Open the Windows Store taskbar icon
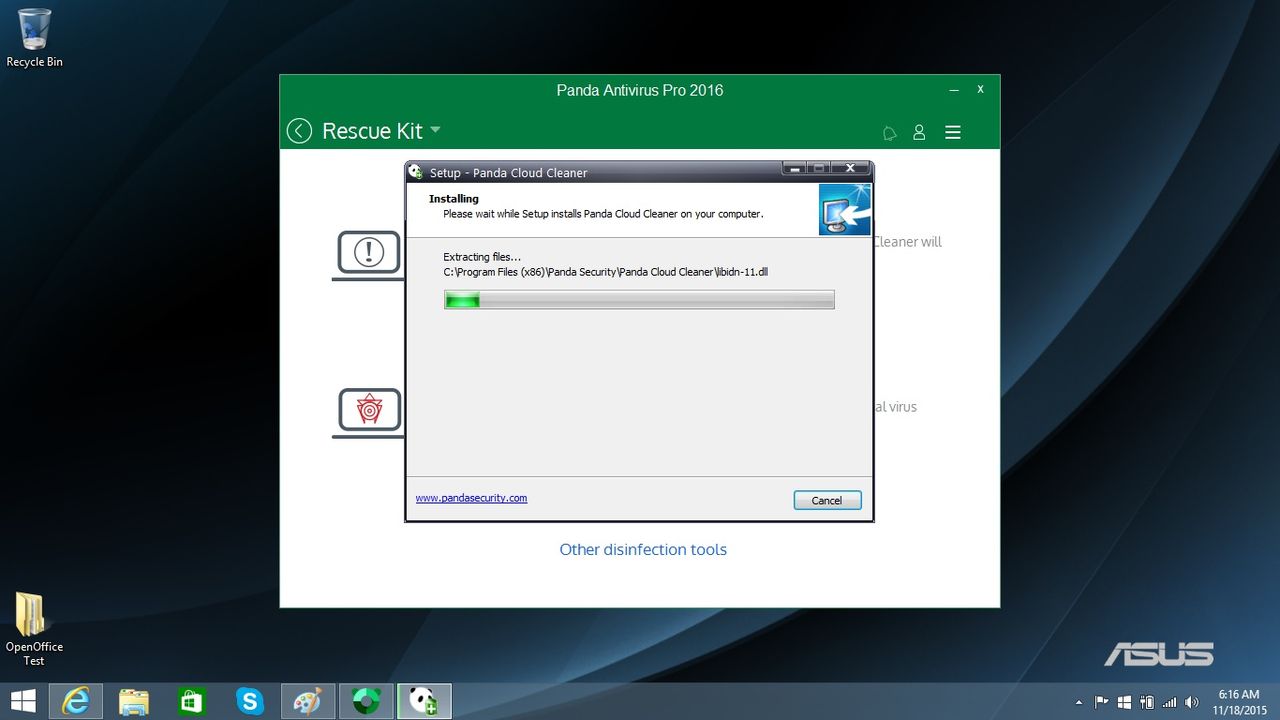This screenshot has width=1280, height=720. 192,701
